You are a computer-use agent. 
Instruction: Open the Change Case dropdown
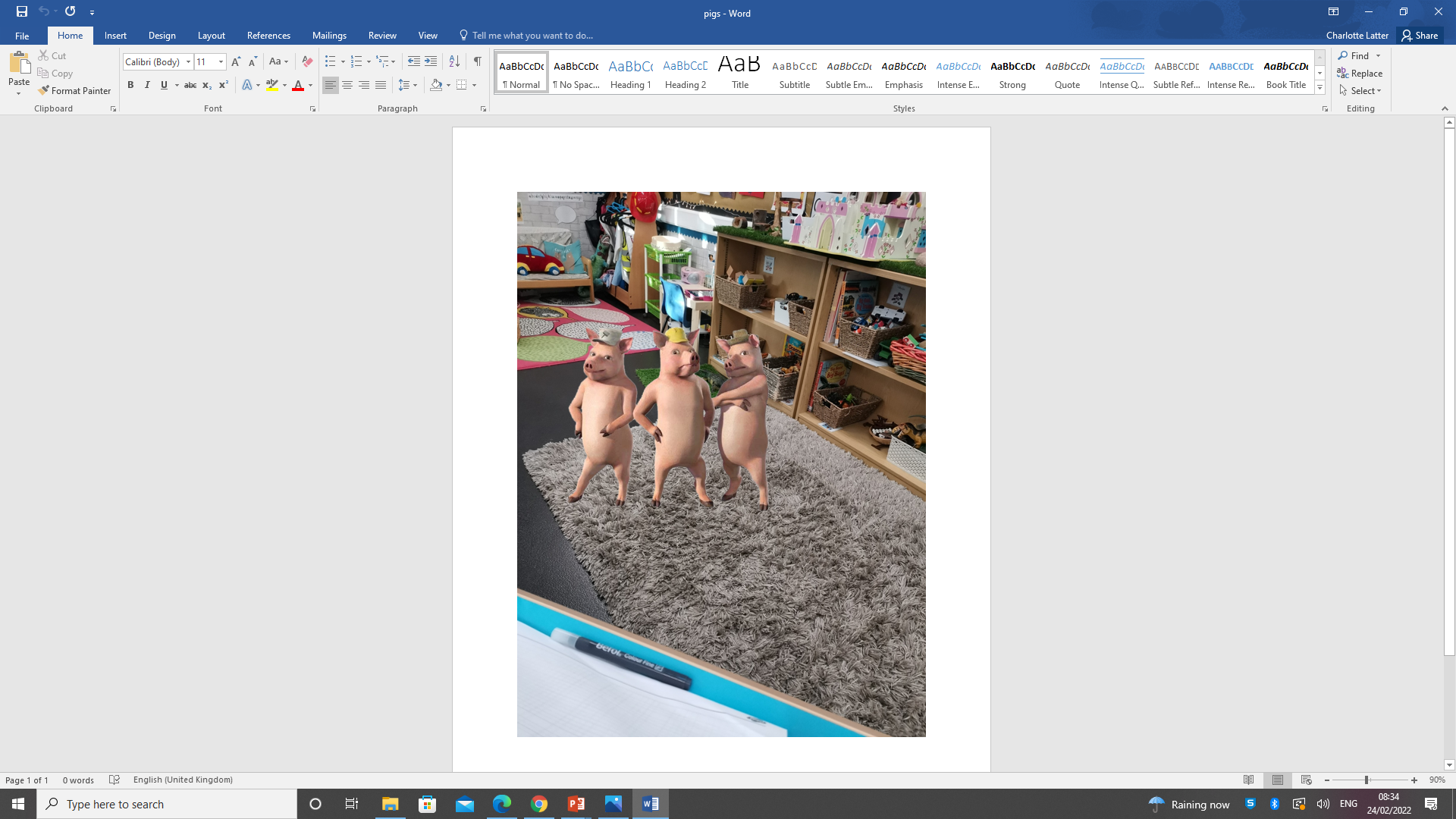[278, 61]
